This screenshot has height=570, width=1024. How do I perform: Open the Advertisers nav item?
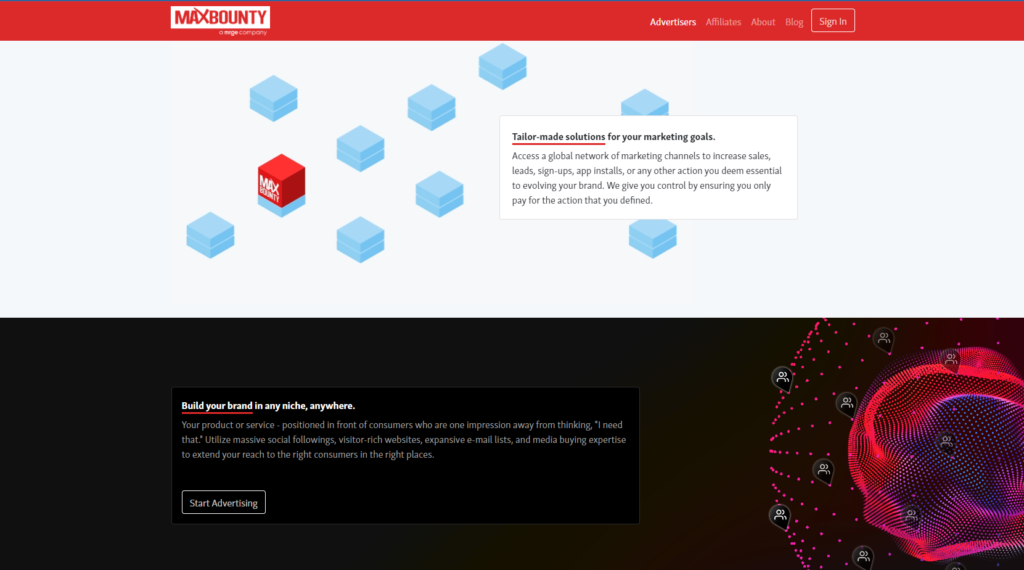(673, 22)
